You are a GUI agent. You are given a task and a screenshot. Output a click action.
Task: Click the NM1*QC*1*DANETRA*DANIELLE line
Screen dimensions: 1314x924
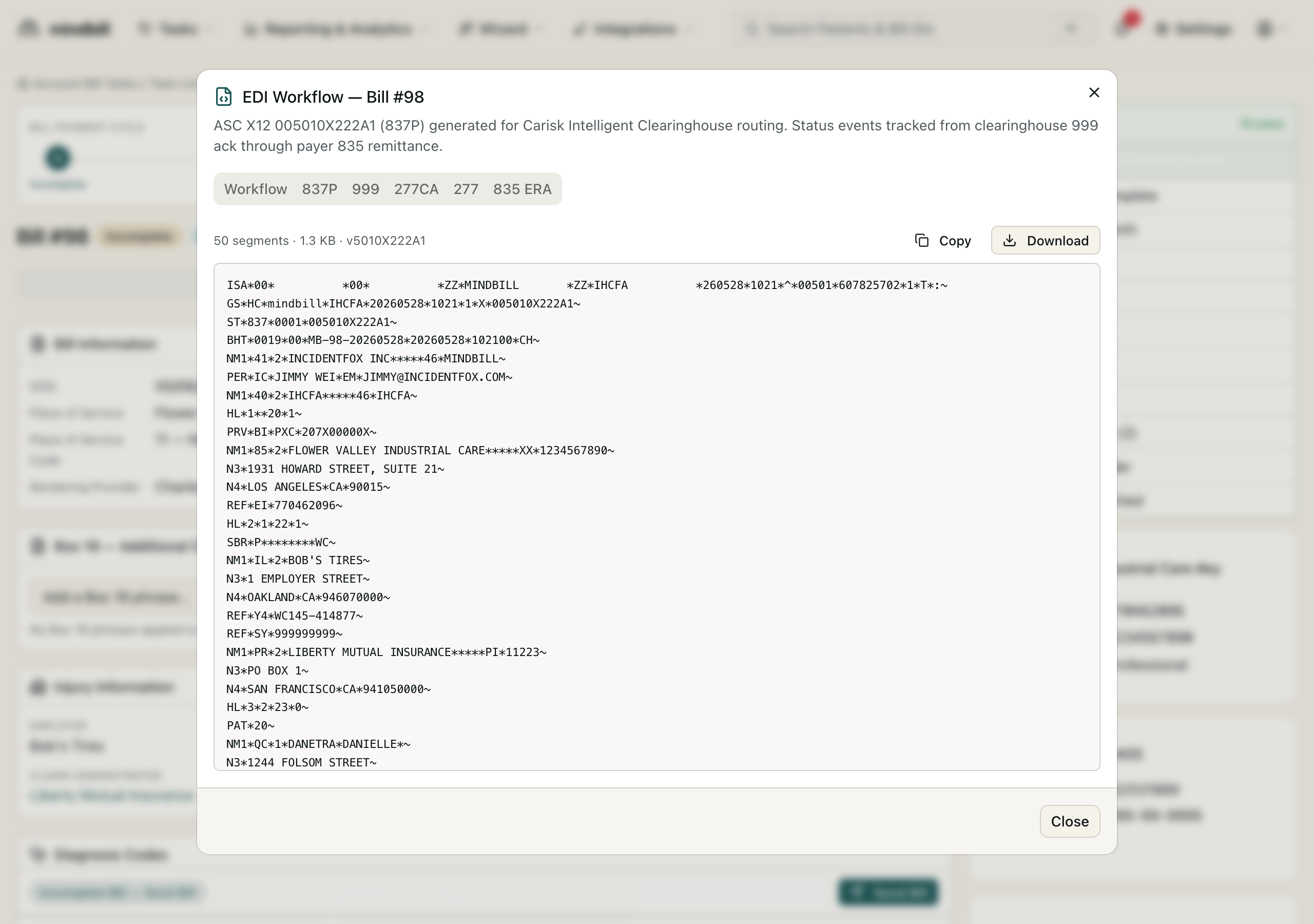[x=318, y=744]
